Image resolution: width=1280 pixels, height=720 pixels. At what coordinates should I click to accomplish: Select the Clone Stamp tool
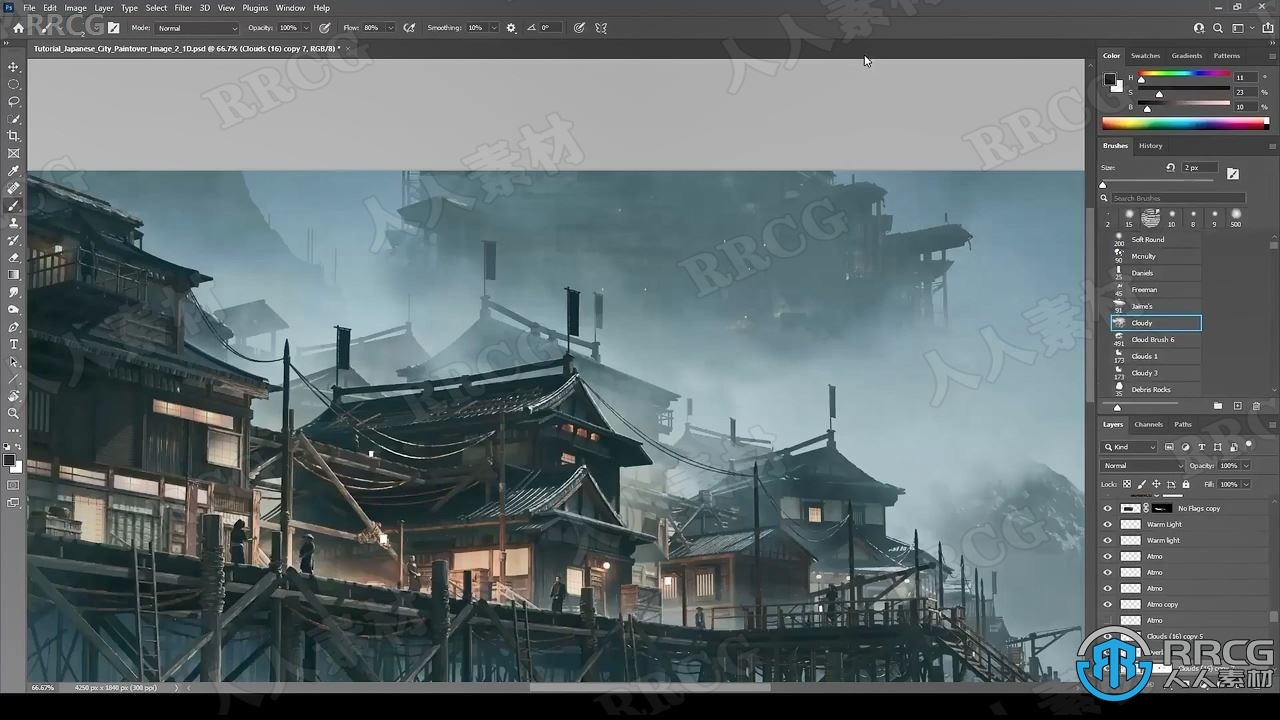pyautogui.click(x=14, y=223)
